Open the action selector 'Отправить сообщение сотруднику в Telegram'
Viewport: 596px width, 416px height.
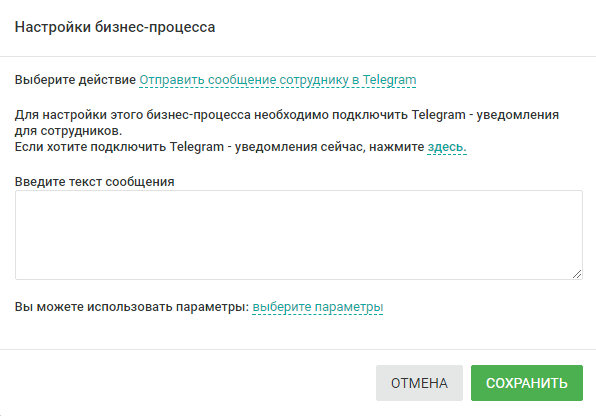pyautogui.click(x=278, y=80)
